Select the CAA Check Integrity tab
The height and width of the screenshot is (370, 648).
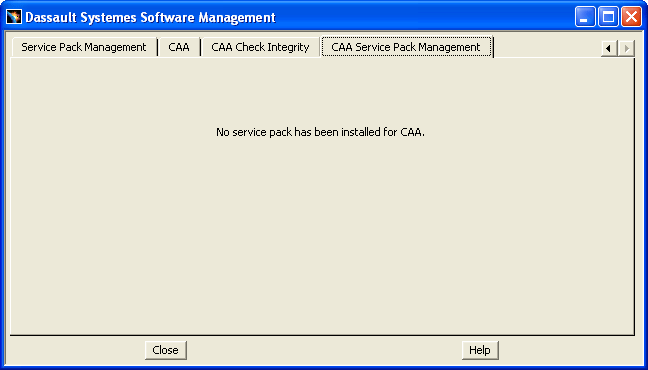pyautogui.click(x=260, y=47)
